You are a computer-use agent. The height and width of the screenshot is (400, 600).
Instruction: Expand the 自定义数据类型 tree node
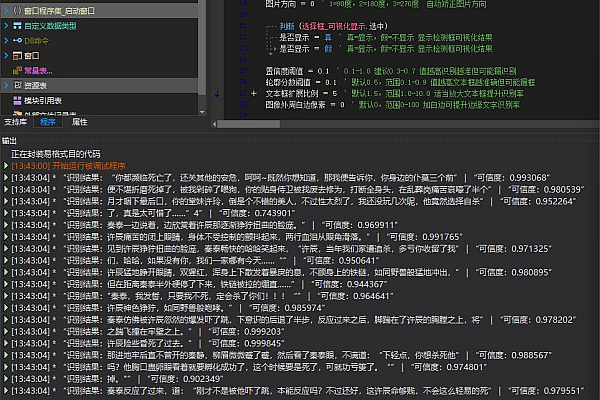click(x=6, y=26)
